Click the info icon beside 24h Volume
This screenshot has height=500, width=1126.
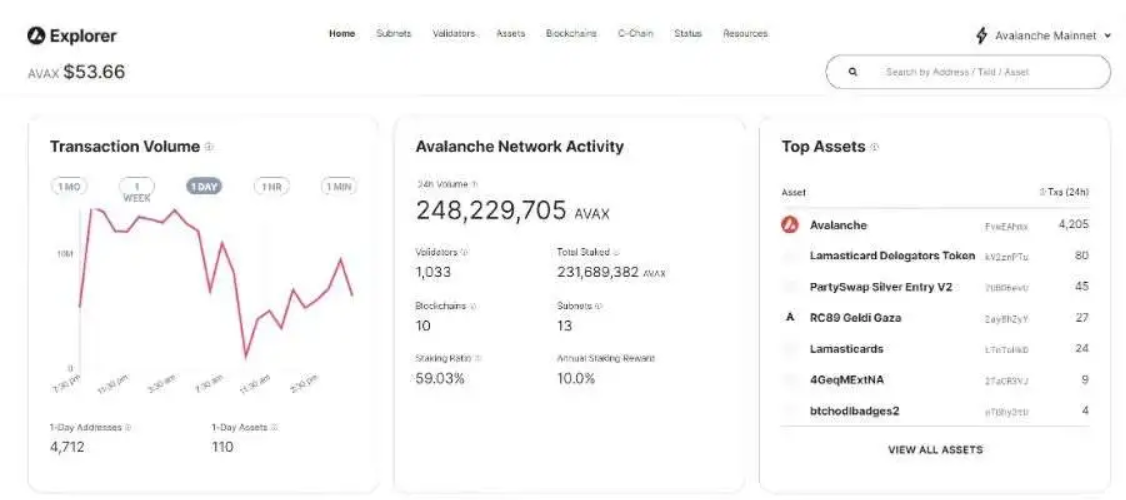click(475, 185)
